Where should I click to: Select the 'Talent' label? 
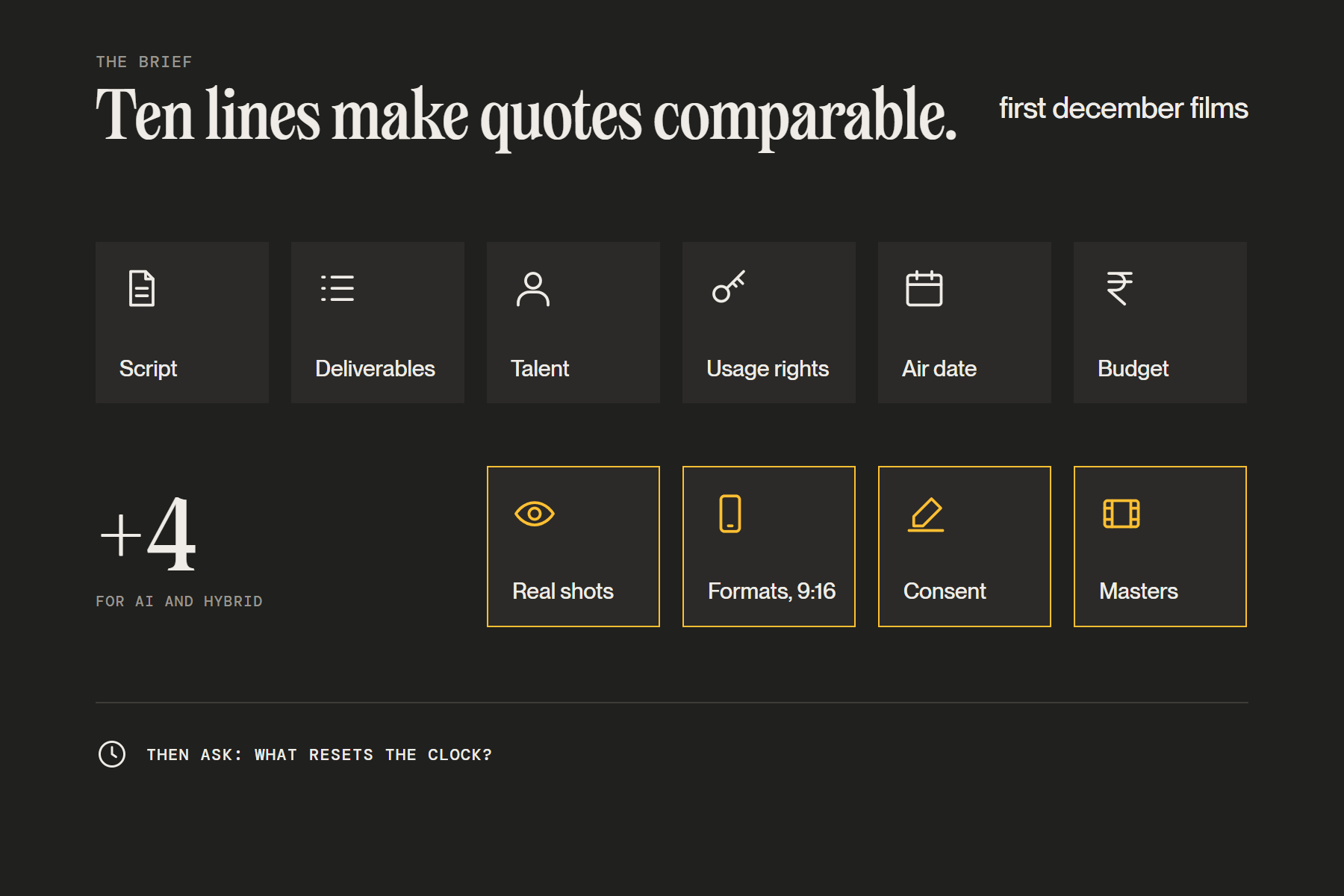pyautogui.click(x=540, y=369)
